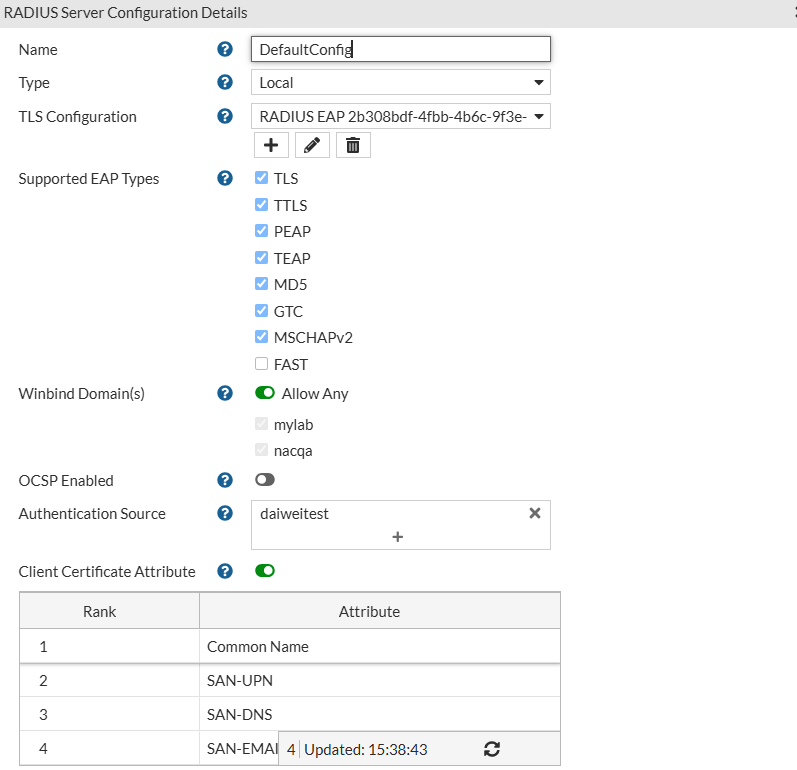Image resolution: width=797 pixels, height=770 pixels.
Task: Toggle the Winbind Allow Any switch
Action: coord(265,394)
